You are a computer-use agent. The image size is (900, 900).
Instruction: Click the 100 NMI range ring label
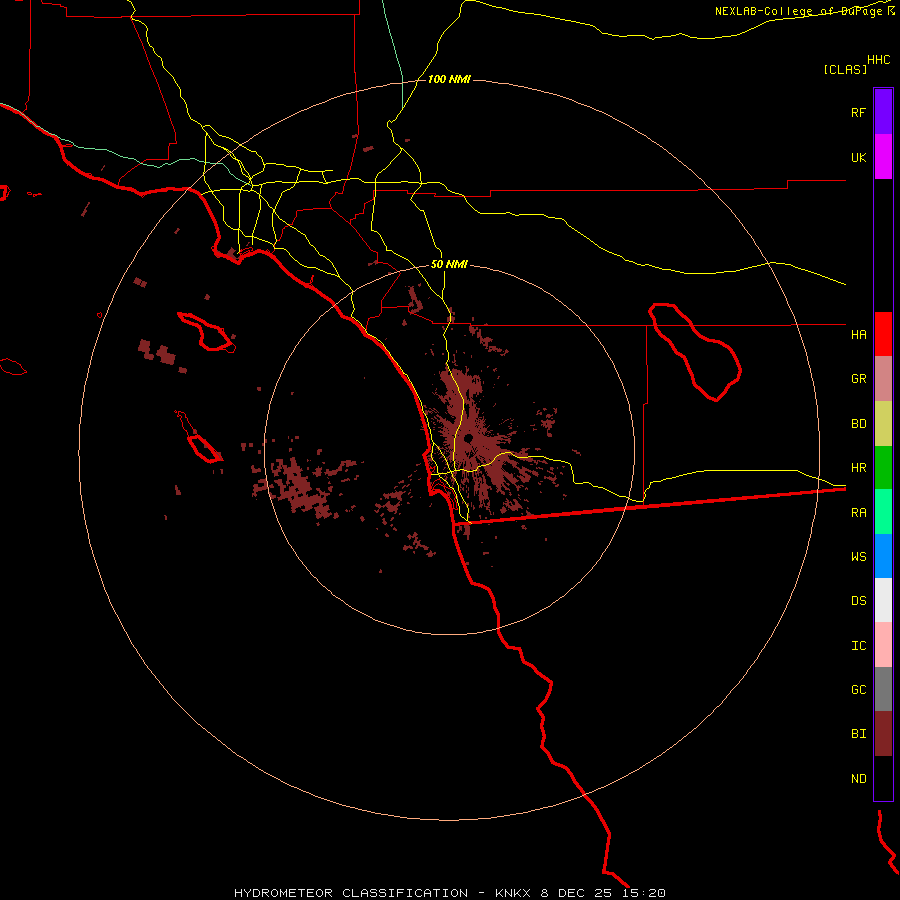[x=449, y=79]
